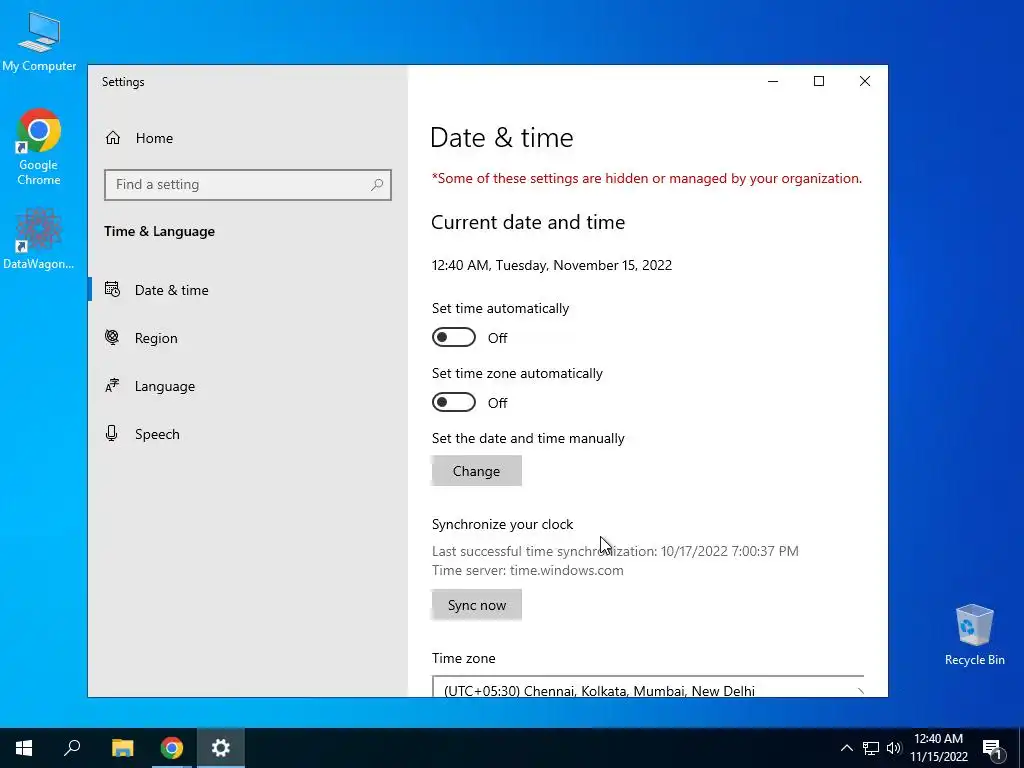Click the current date and time text

click(x=552, y=265)
